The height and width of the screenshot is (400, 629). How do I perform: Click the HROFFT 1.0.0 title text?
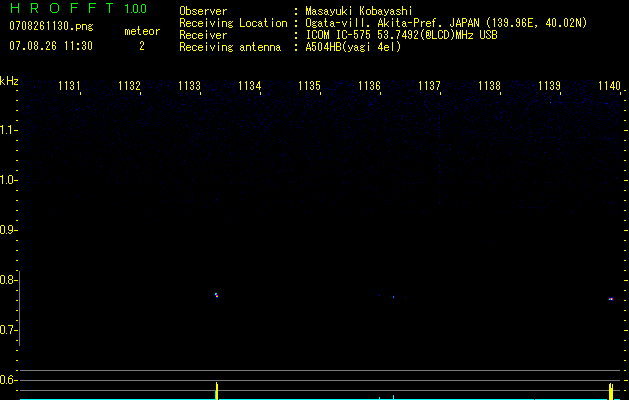tap(78, 8)
